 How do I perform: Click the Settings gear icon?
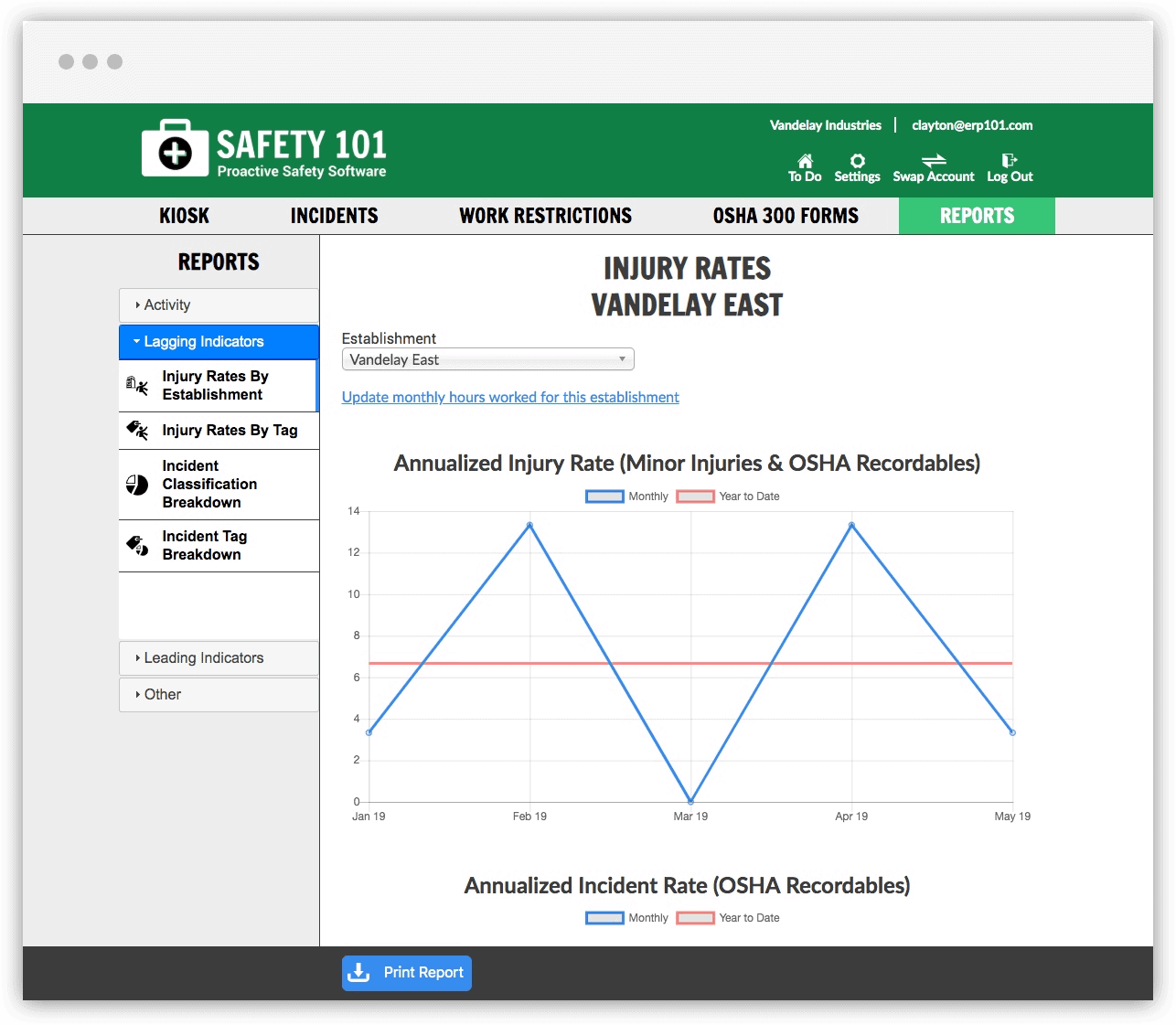pos(857,161)
